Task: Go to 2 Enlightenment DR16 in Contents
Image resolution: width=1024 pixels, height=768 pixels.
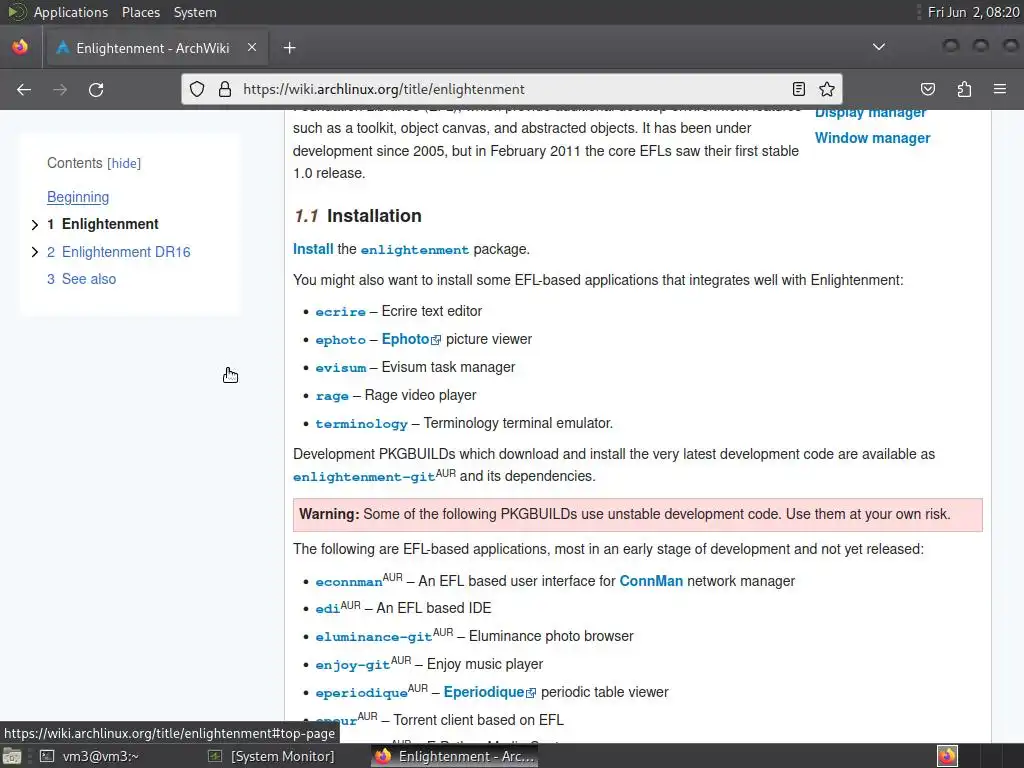Action: click(x=119, y=252)
